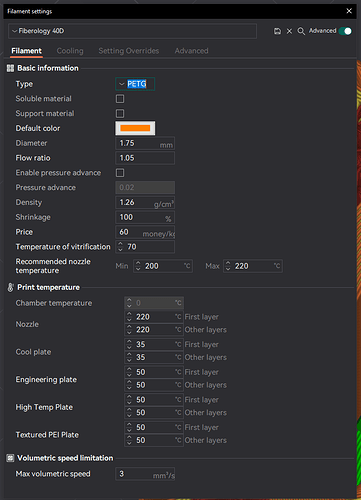Go to the Advanced tab
The image size is (361, 500).
(191, 51)
